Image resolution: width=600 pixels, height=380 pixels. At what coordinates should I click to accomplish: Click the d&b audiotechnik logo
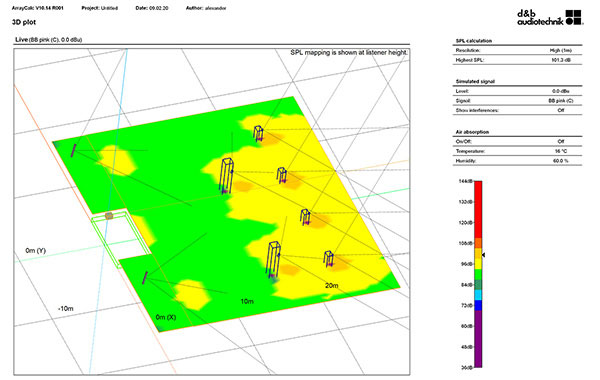pyautogui.click(x=550, y=18)
